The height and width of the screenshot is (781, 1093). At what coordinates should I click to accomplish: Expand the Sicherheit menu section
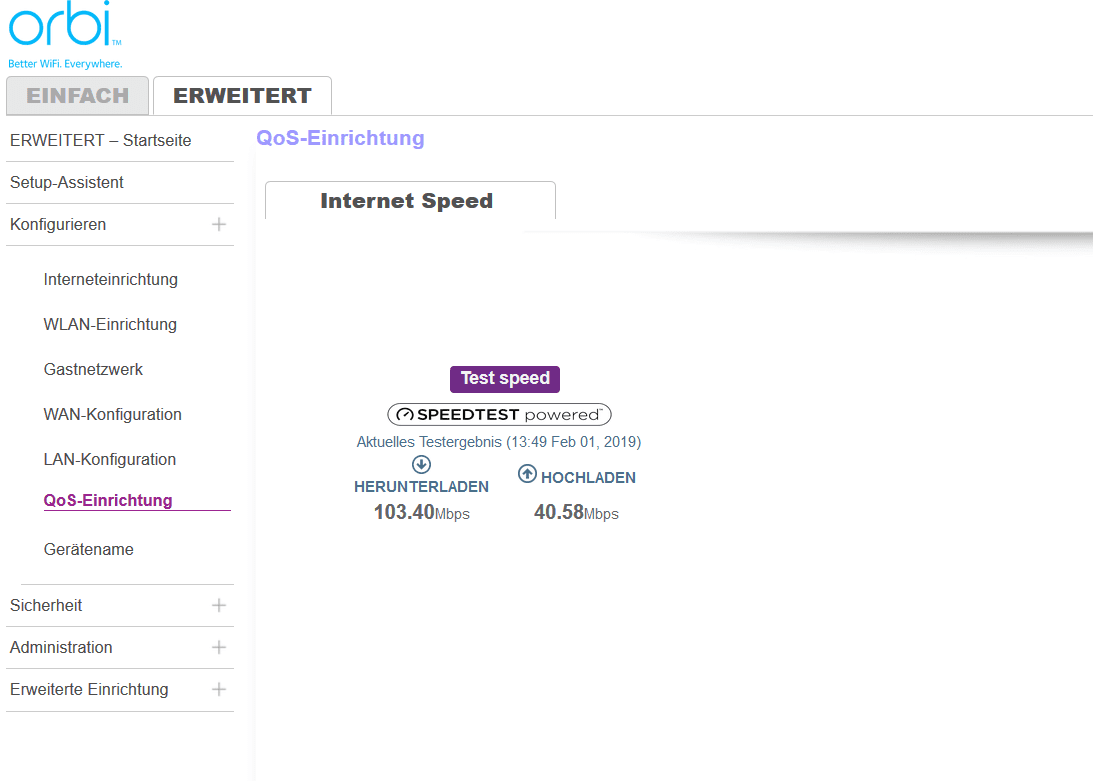(219, 606)
